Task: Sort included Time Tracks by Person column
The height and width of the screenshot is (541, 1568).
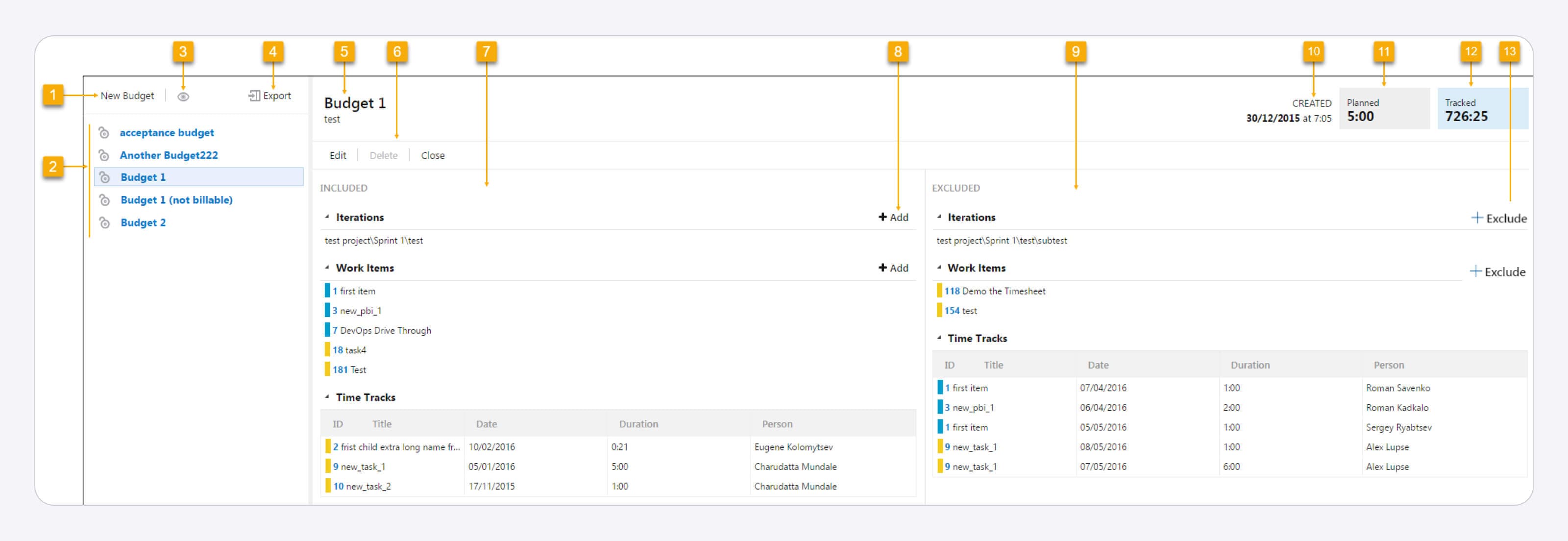Action: (x=777, y=424)
